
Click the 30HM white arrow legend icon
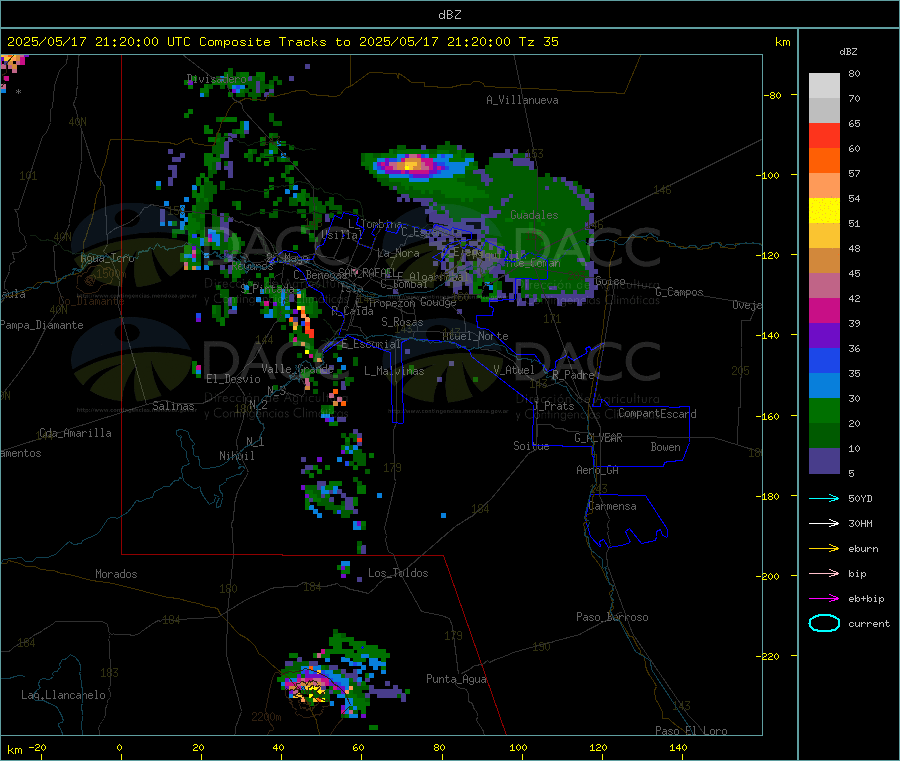coord(824,523)
